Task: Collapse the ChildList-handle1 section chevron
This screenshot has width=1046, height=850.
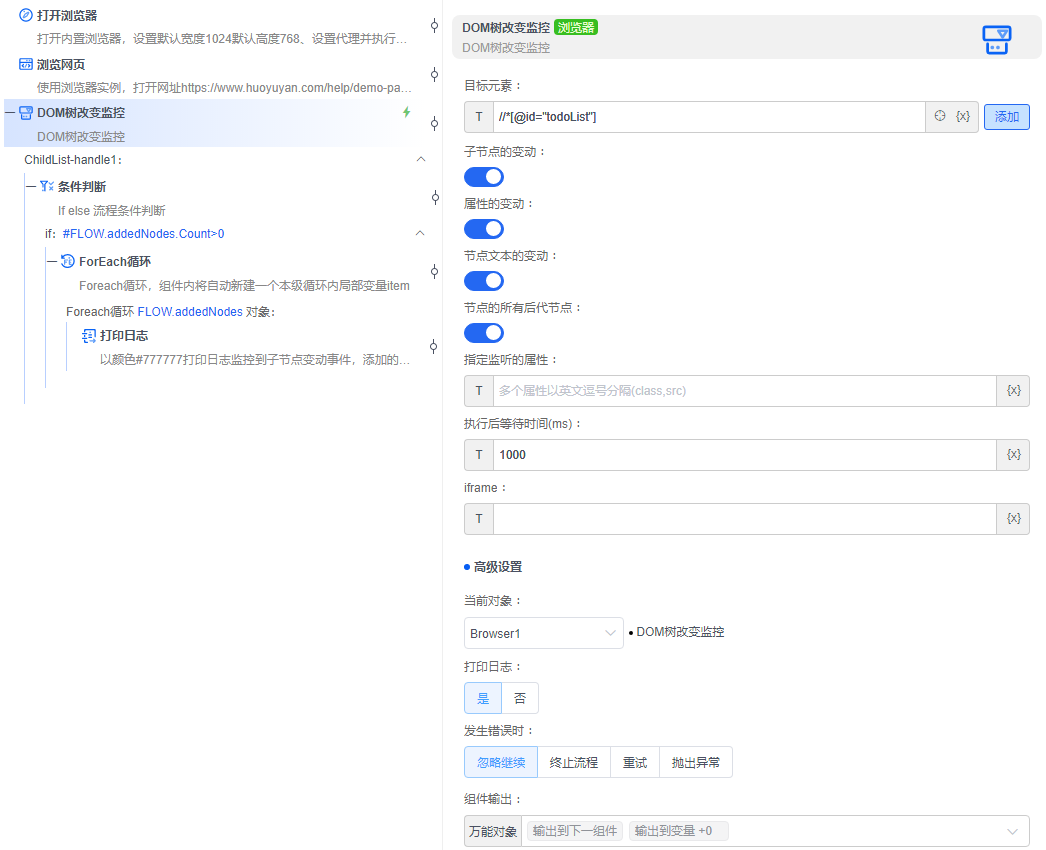Action: tap(421, 158)
